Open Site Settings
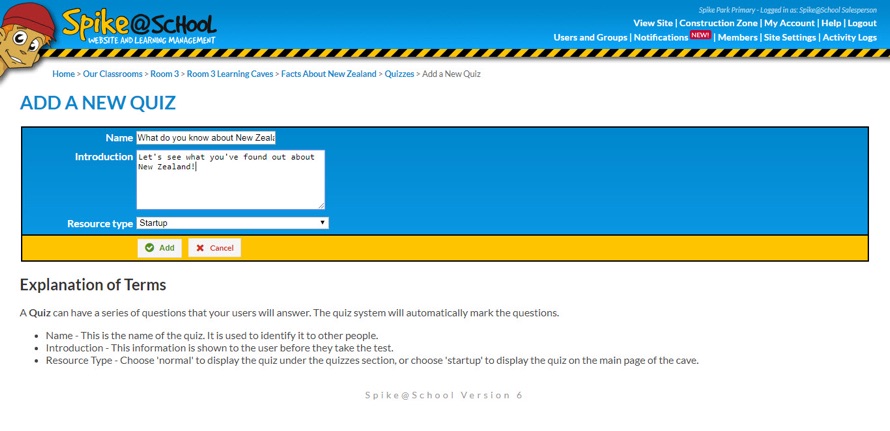Screen dimensions: 890x431 point(790,37)
